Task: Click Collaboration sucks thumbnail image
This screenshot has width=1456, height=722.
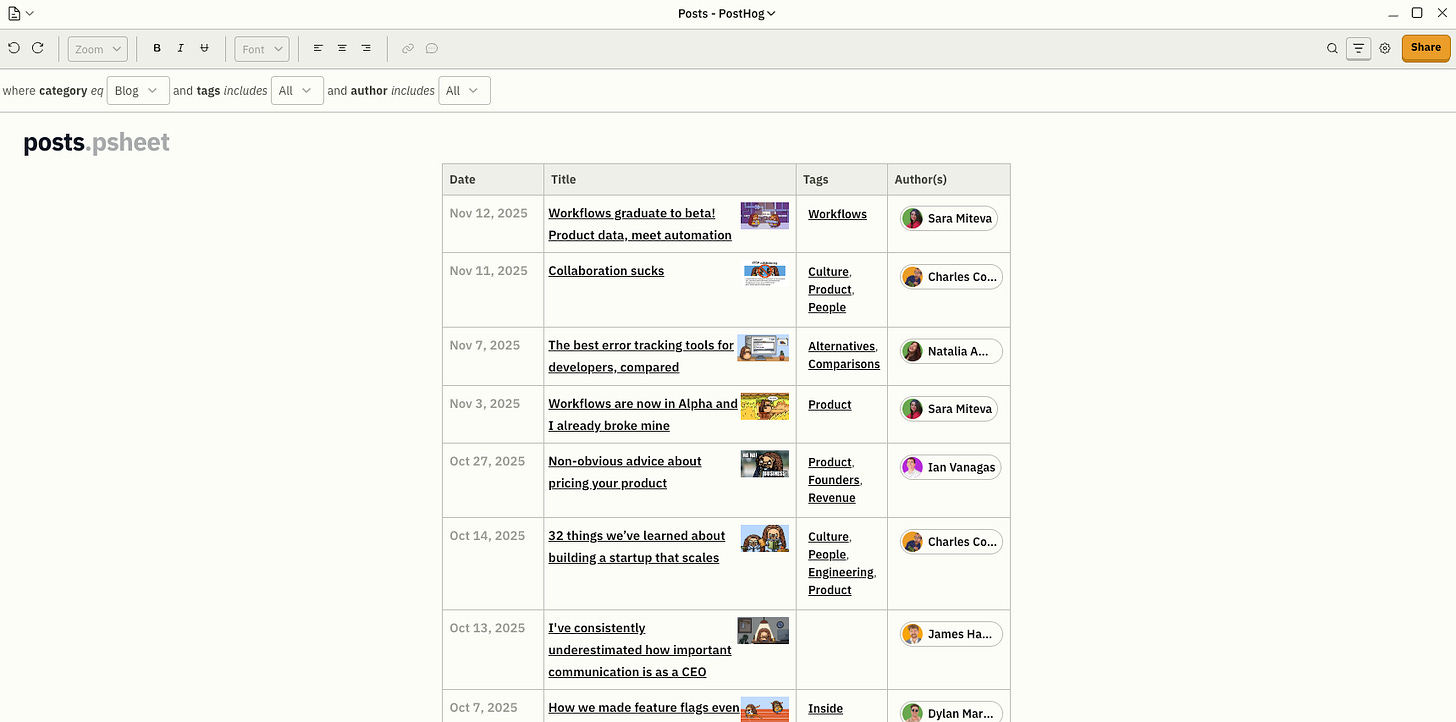Action: click(x=765, y=273)
